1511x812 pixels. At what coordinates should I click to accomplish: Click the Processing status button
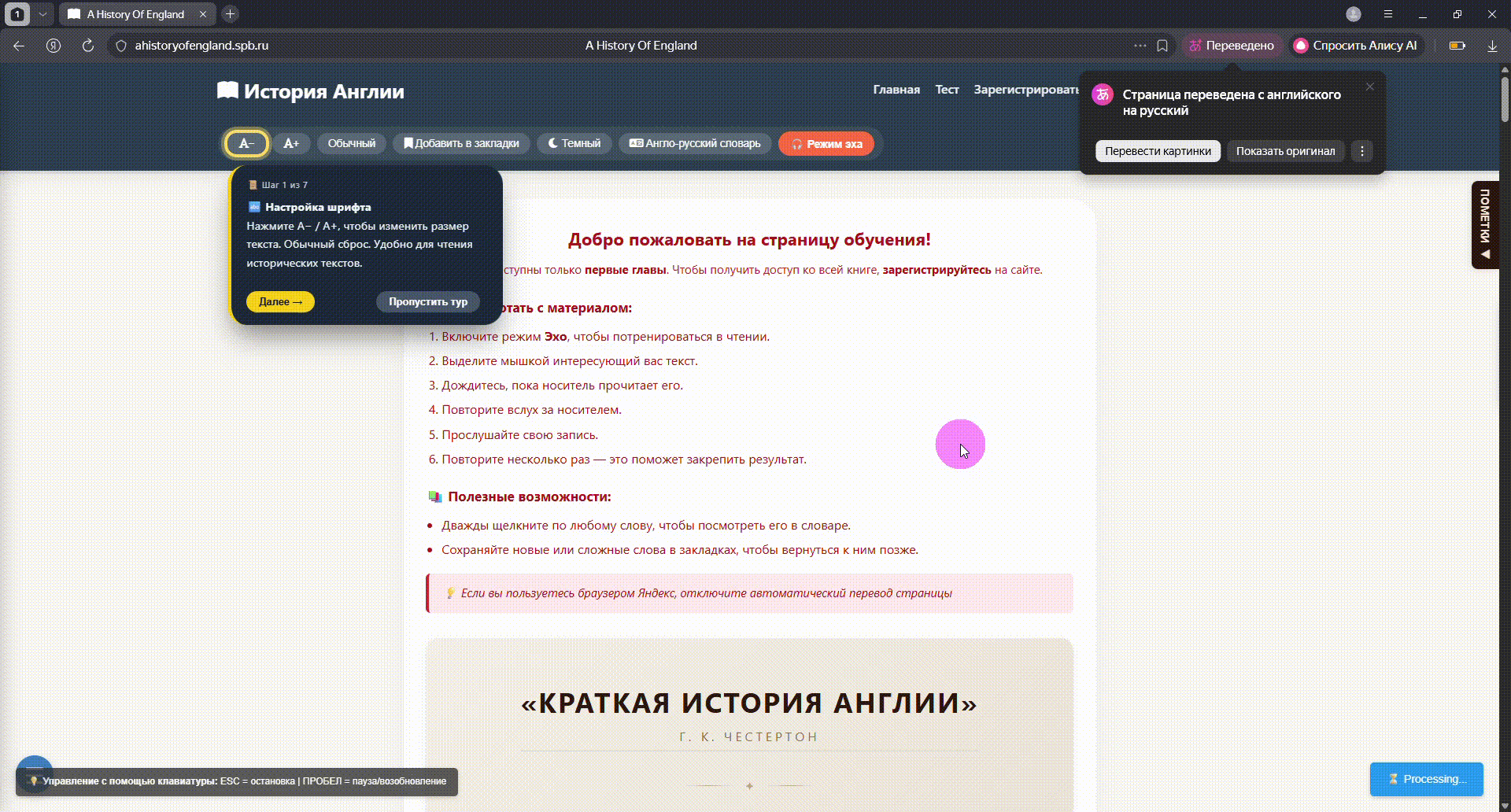point(1426,779)
